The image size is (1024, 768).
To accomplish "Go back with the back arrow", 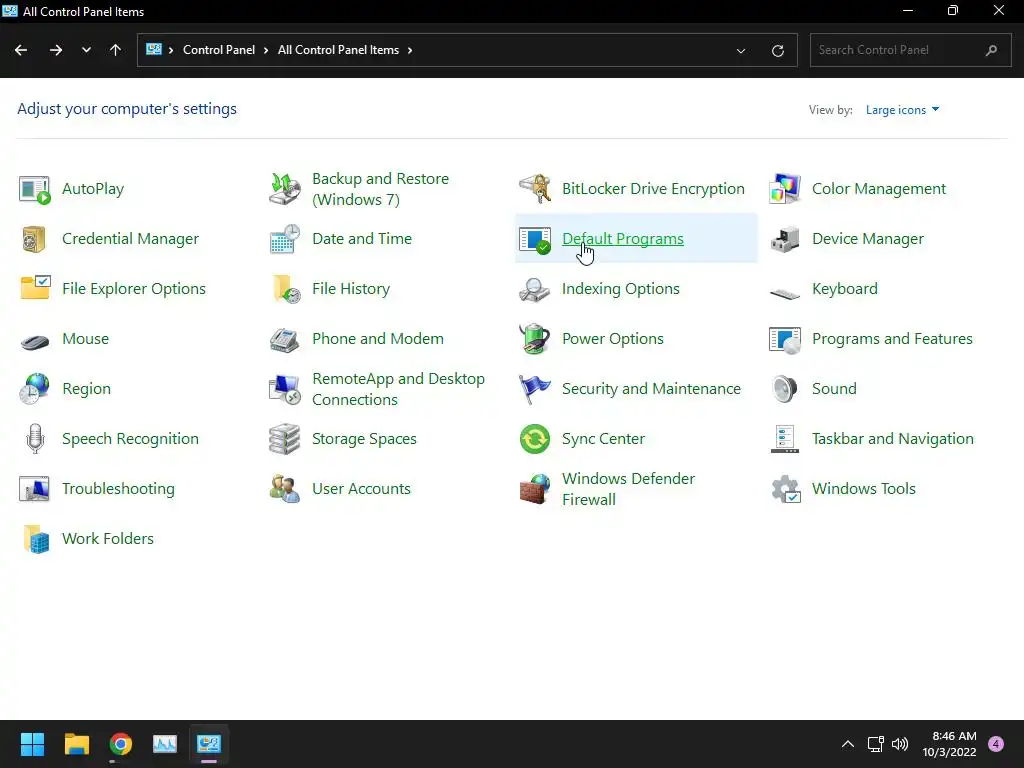I will click(x=21, y=50).
